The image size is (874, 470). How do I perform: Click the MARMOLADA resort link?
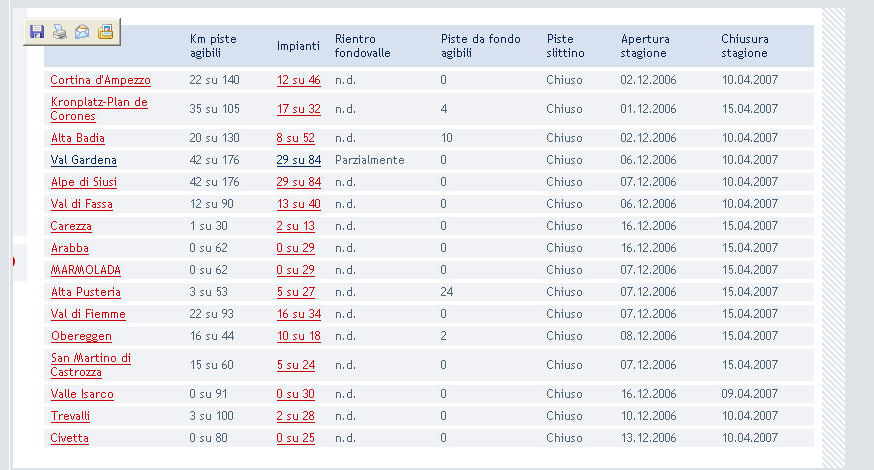coord(86,270)
